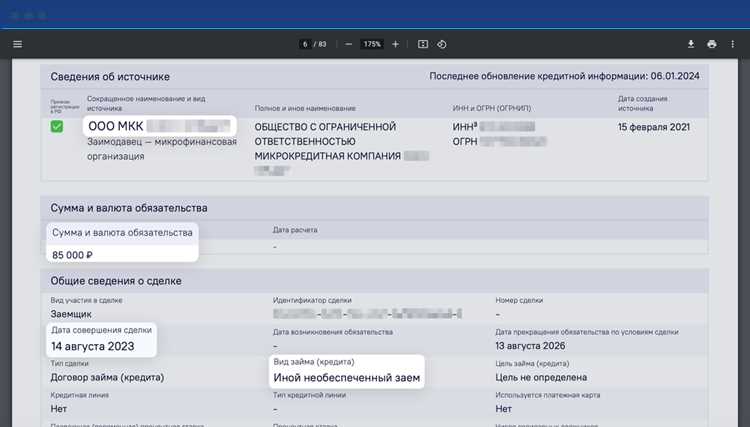The width and height of the screenshot is (750, 427).
Task: Select the value 'Иной необеспеченный заем'
Action: [x=347, y=378]
